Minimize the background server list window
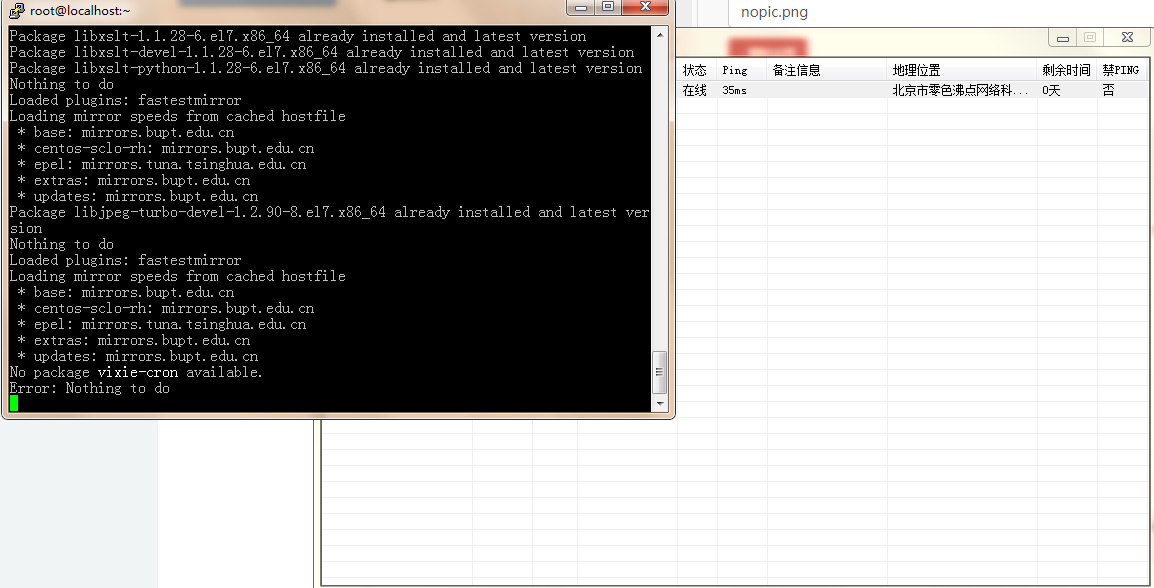Viewport: 1154px width, 588px height. point(1063,38)
